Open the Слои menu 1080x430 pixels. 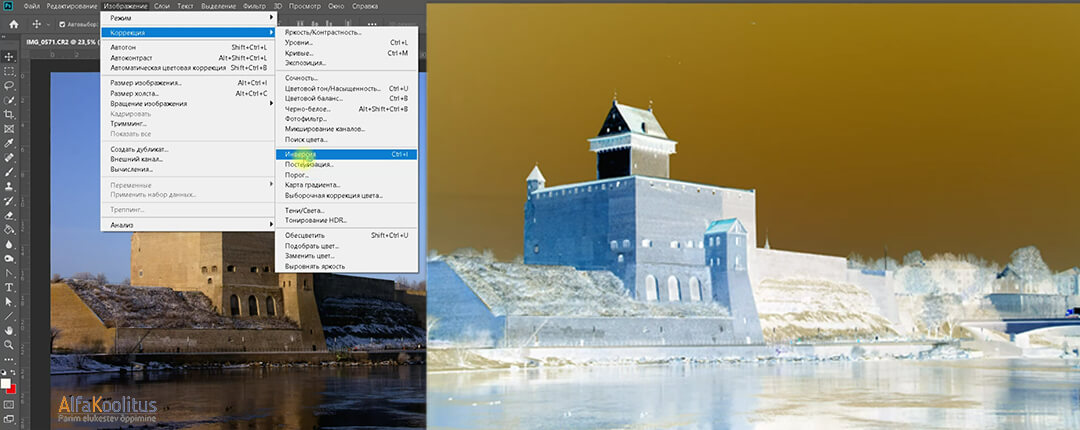(162, 6)
